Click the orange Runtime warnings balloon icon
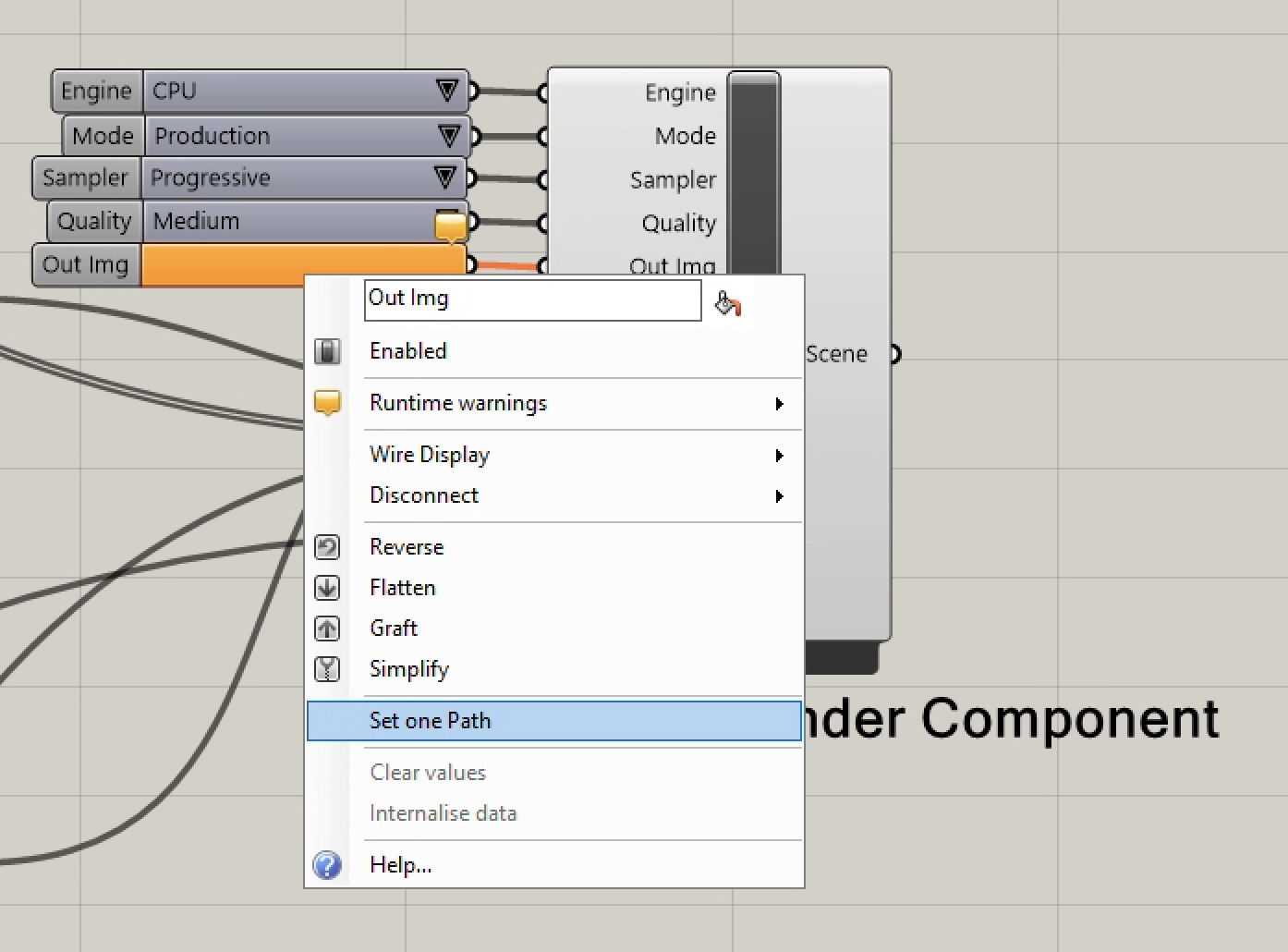This screenshot has width=1288, height=952. 327,403
